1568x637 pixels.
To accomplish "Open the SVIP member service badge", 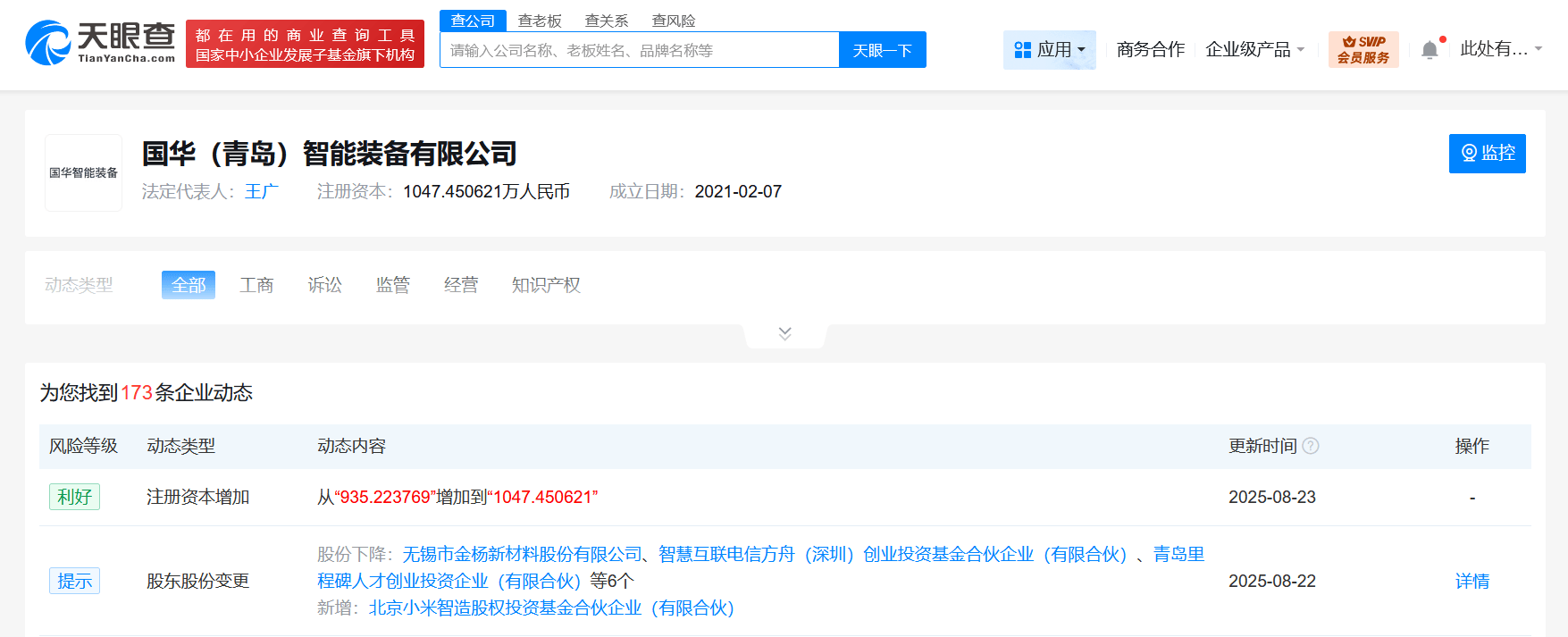I will tap(1363, 49).
